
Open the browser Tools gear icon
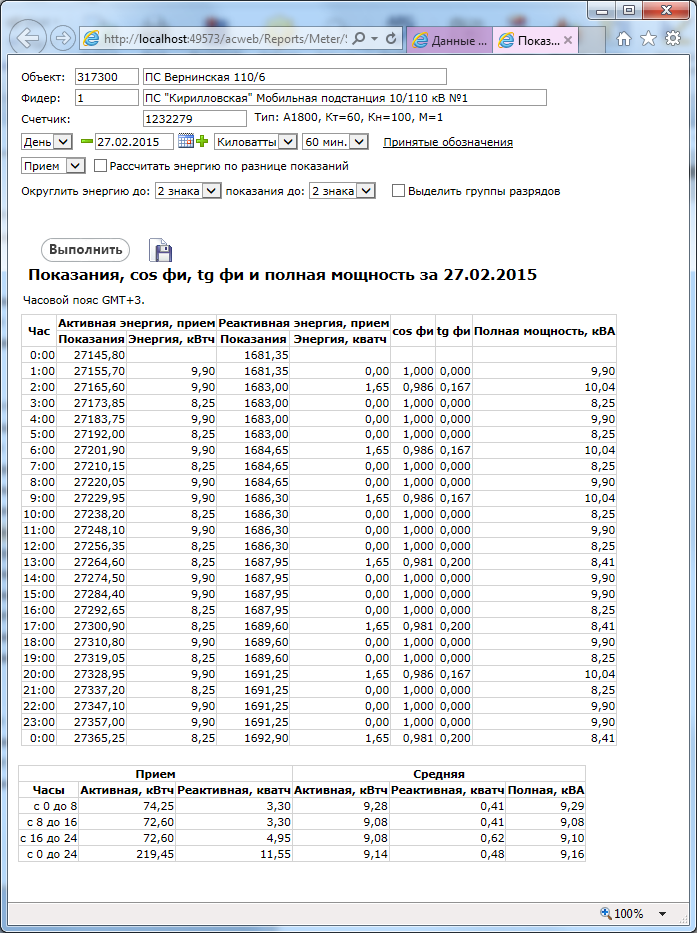tap(673, 39)
